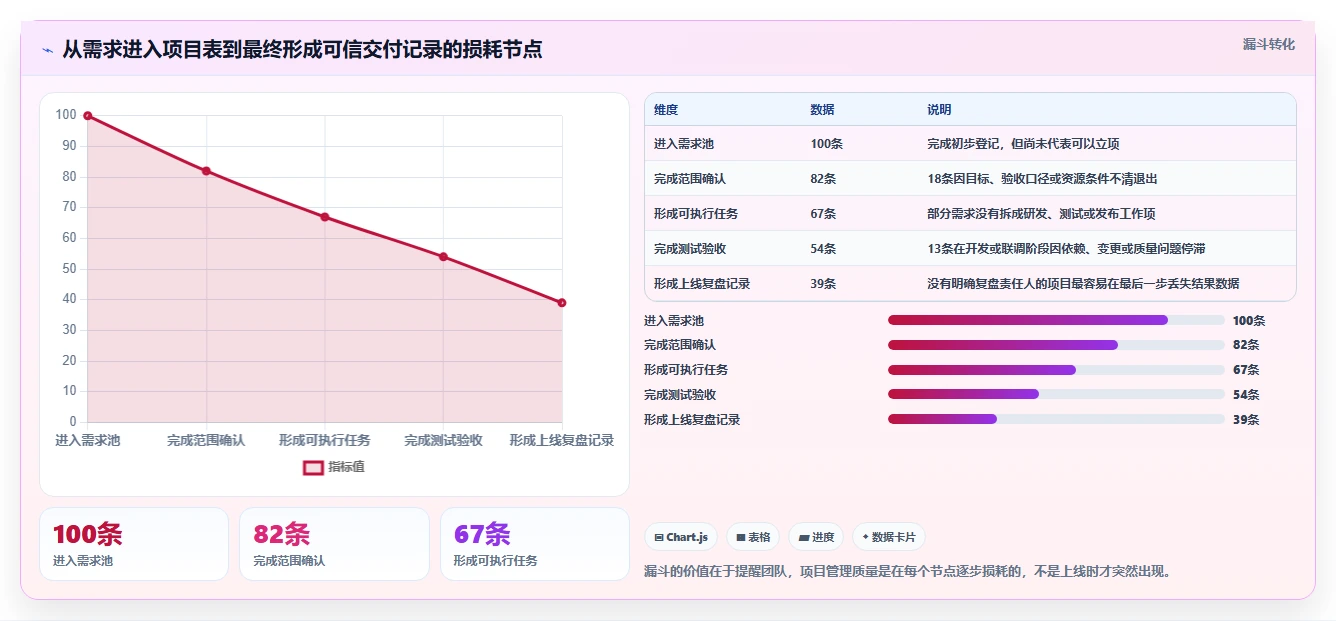The image size is (1336, 621).
Task: Click the 进入需求池 progress bar
Action: pos(1056,320)
